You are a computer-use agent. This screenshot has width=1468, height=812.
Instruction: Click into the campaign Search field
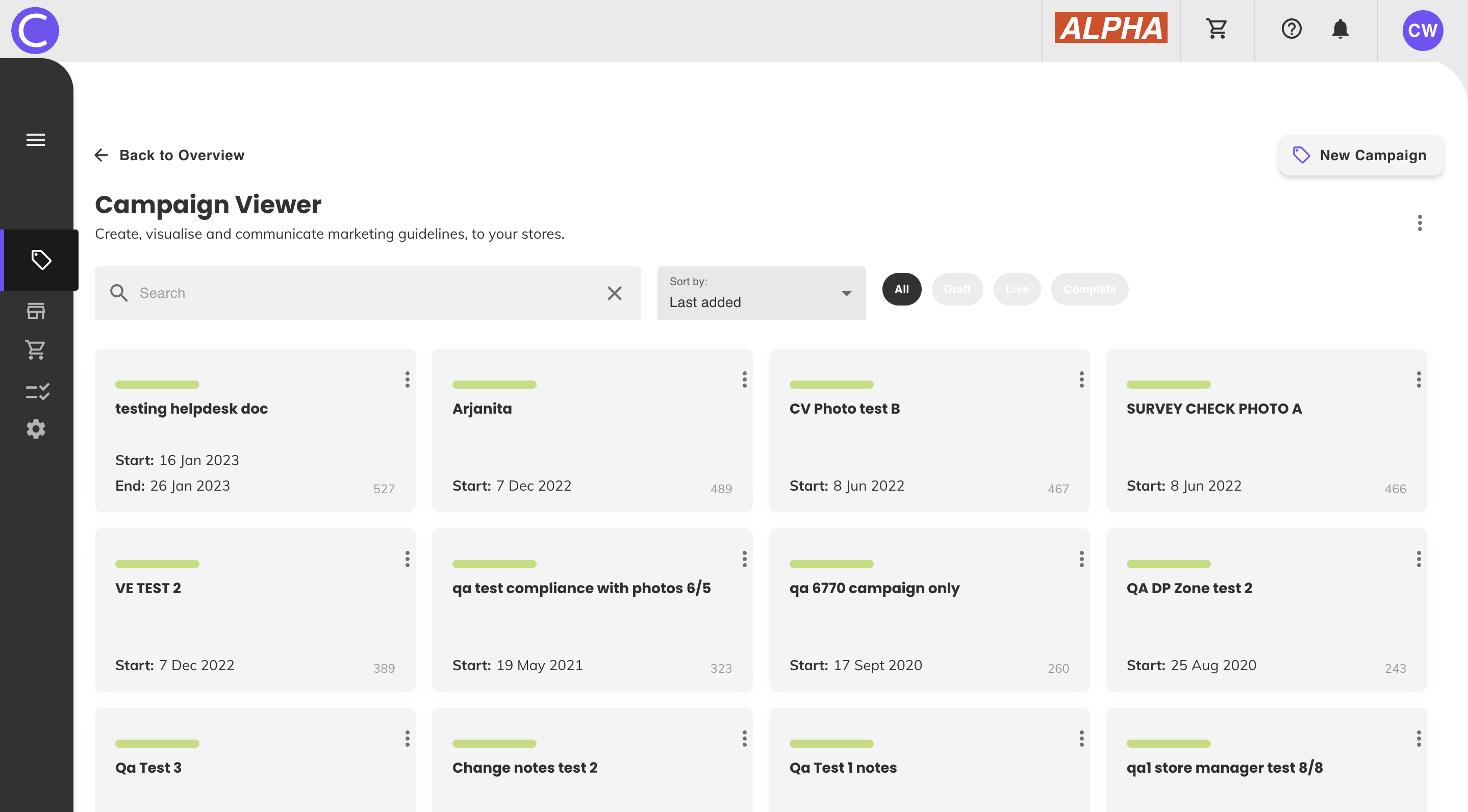pos(365,293)
